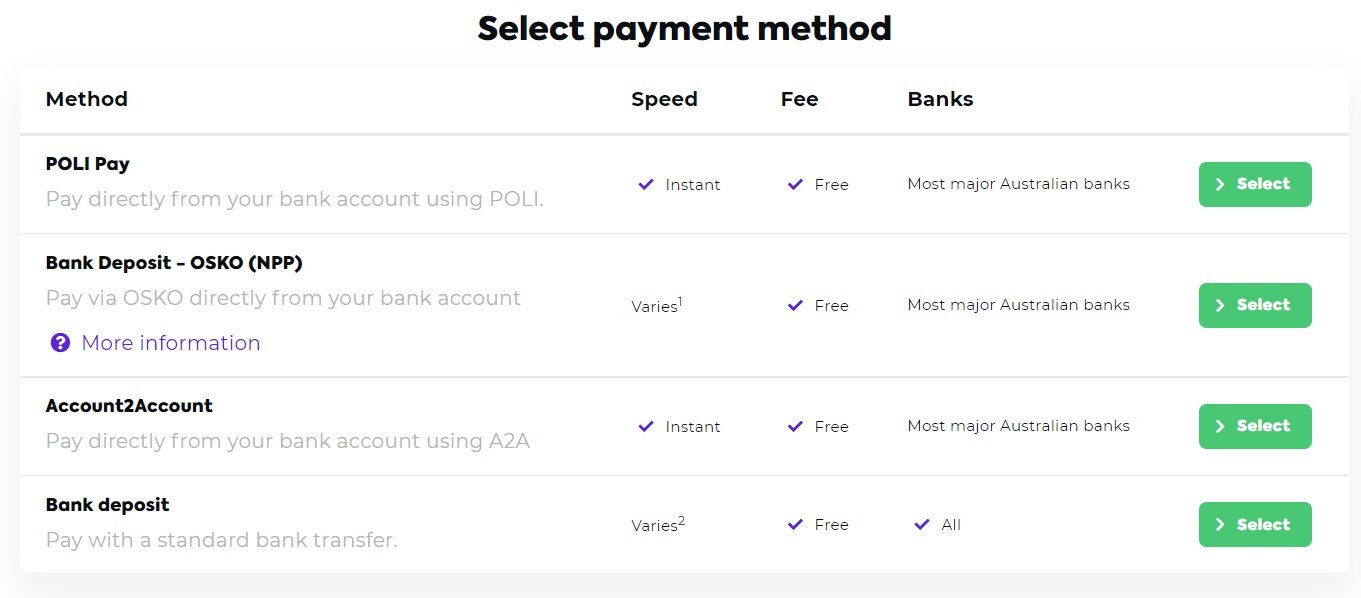Select POLI Pay payment method
This screenshot has width=1361, height=598.
coord(1254,184)
